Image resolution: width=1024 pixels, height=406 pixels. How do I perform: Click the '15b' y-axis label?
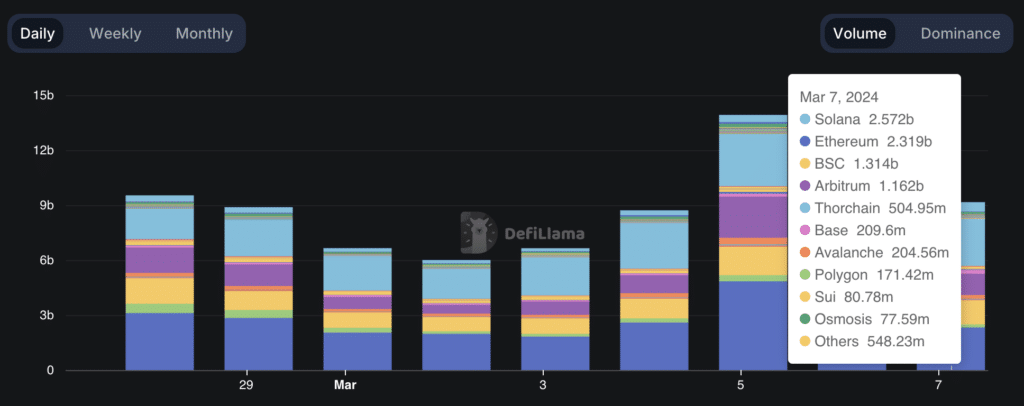coord(44,96)
